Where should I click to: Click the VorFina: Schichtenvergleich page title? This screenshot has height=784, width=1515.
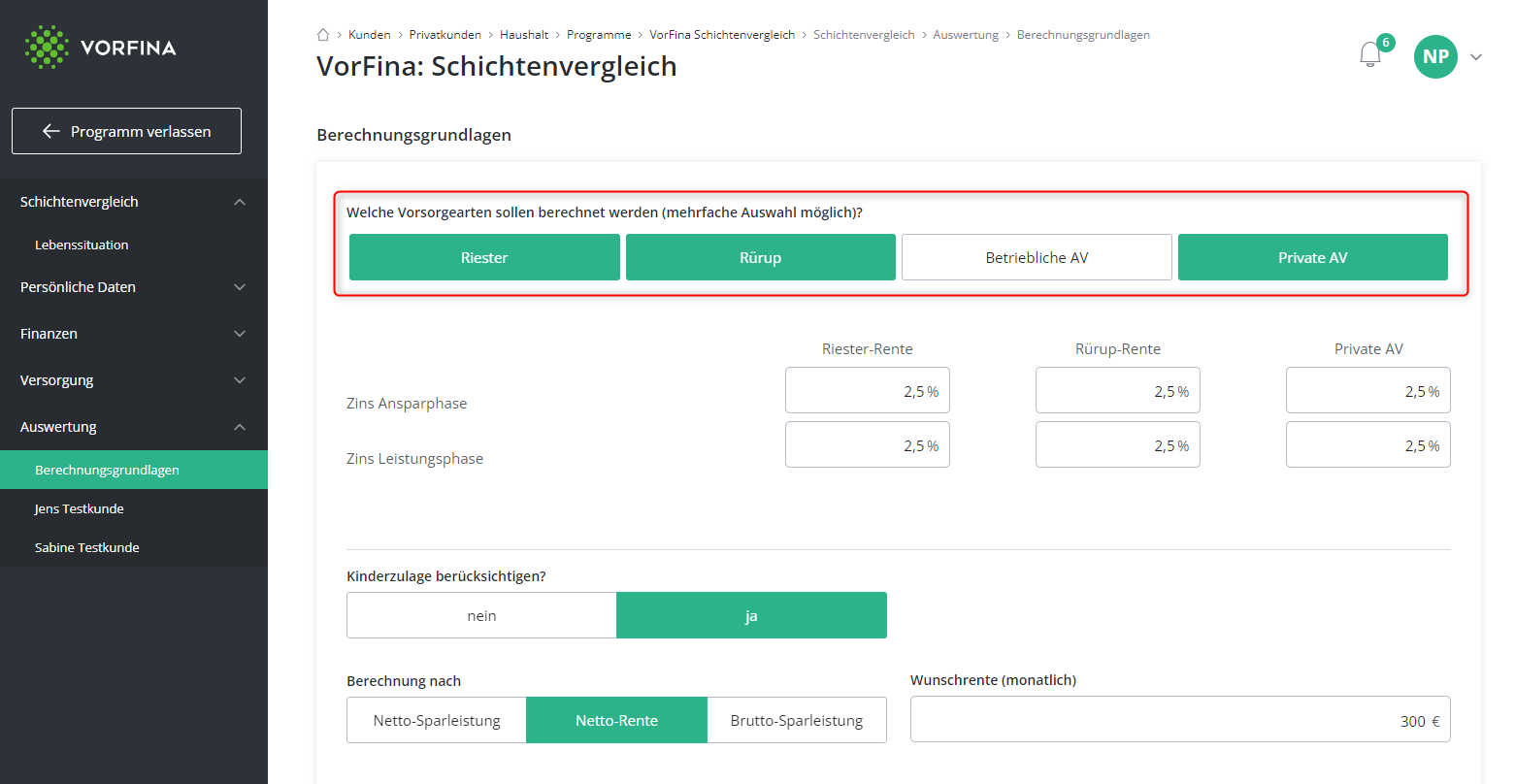tap(497, 66)
